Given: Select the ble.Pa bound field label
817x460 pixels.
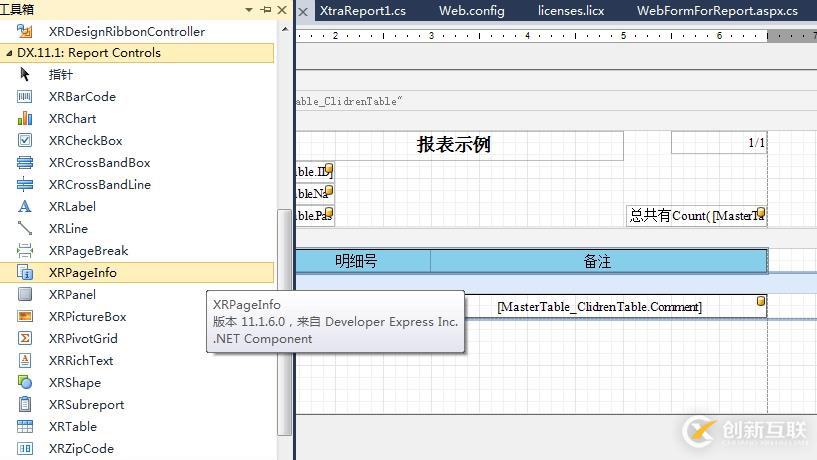Looking at the screenshot, I should coord(315,216).
